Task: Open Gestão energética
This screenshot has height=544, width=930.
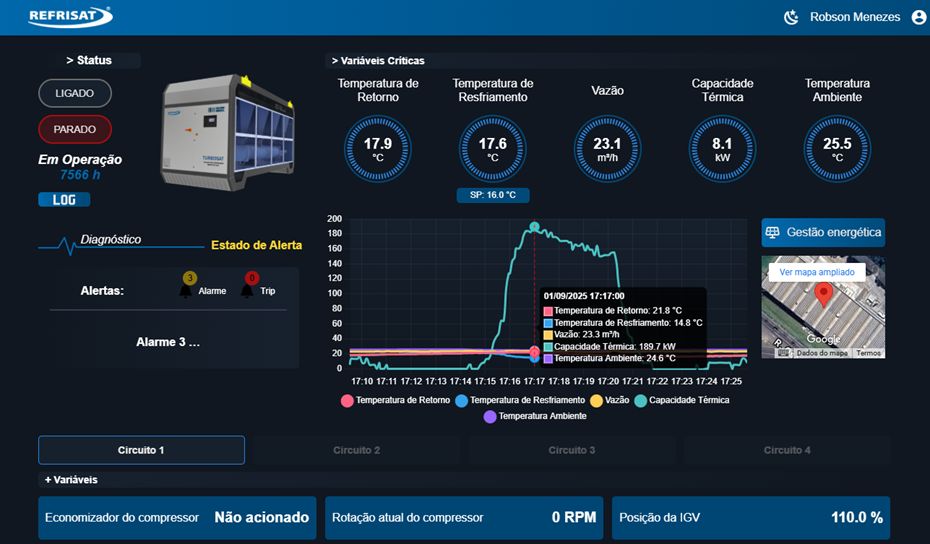Action: [x=823, y=232]
